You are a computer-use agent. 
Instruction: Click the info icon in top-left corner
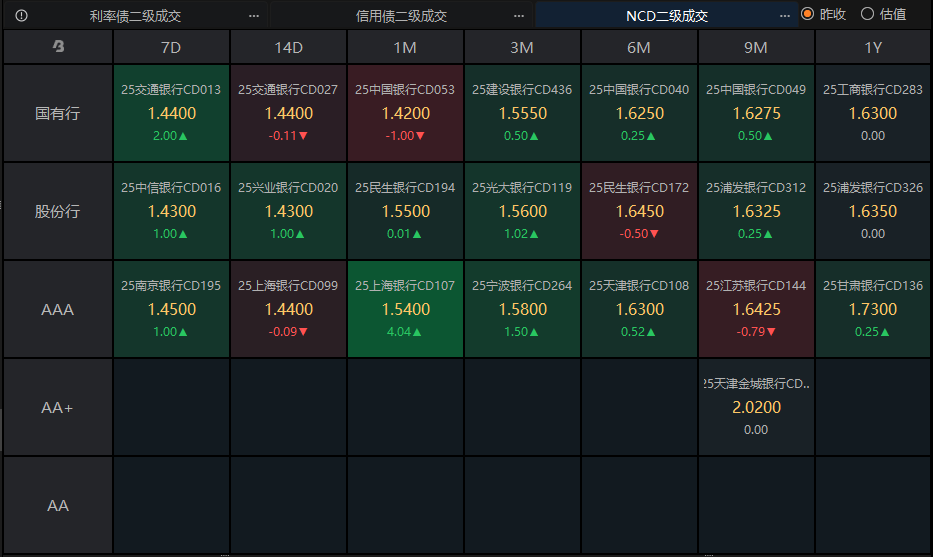21,15
